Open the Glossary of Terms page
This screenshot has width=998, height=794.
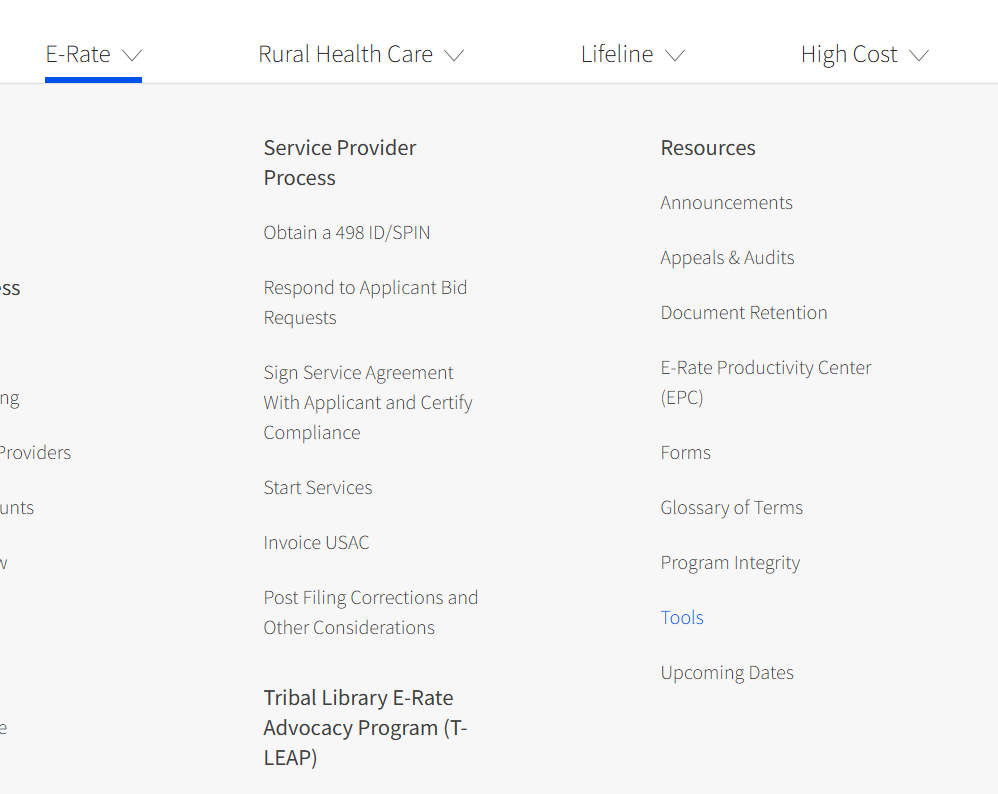pos(731,507)
